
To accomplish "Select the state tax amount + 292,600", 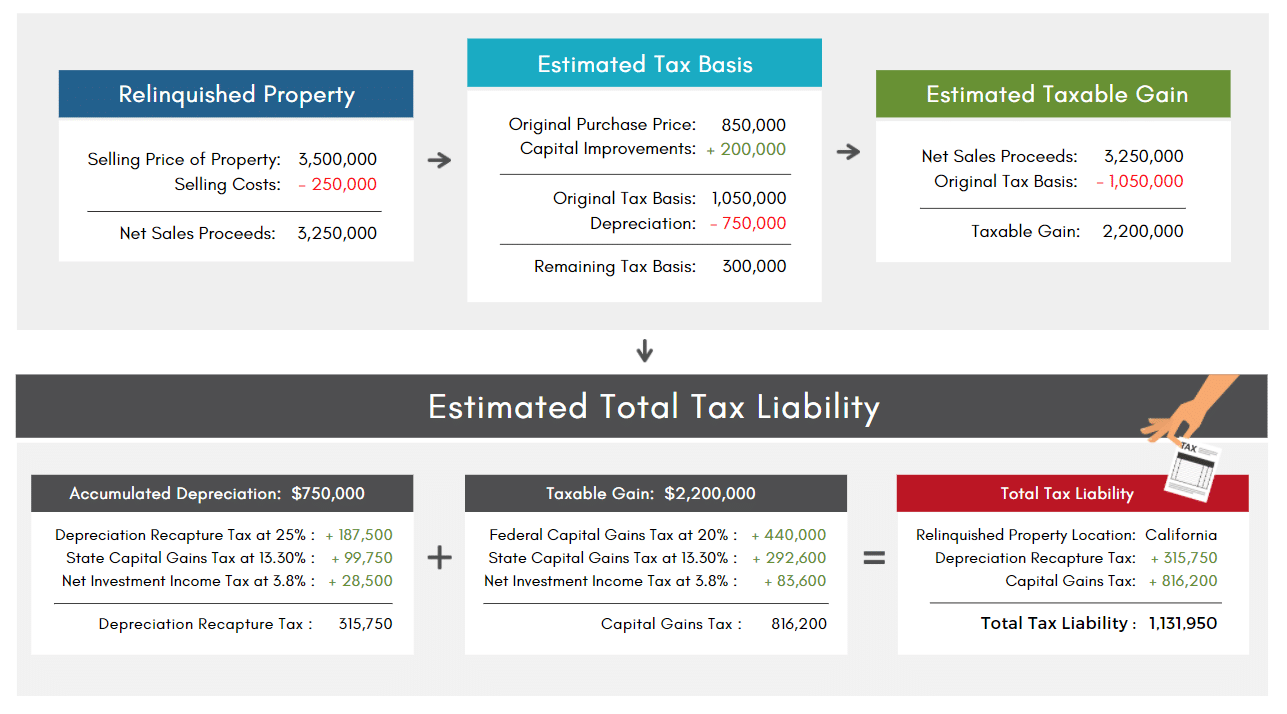I will click(x=789, y=558).
